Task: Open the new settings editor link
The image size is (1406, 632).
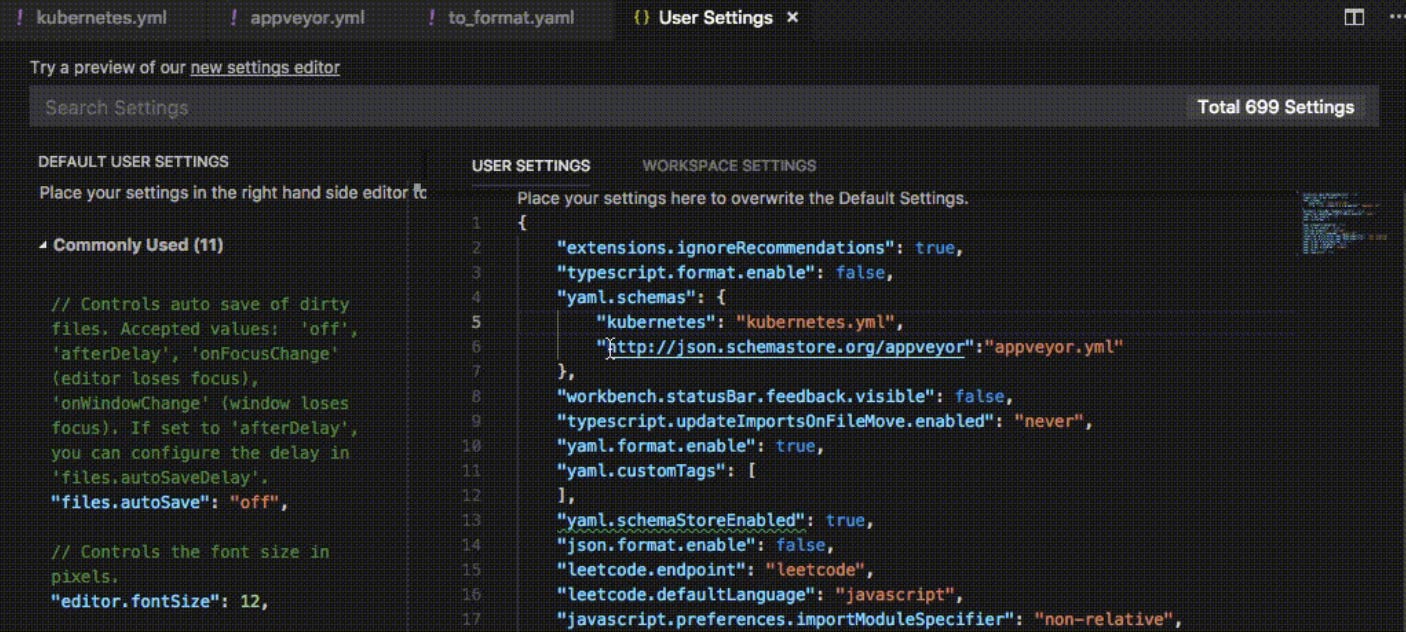Action: coord(265,68)
